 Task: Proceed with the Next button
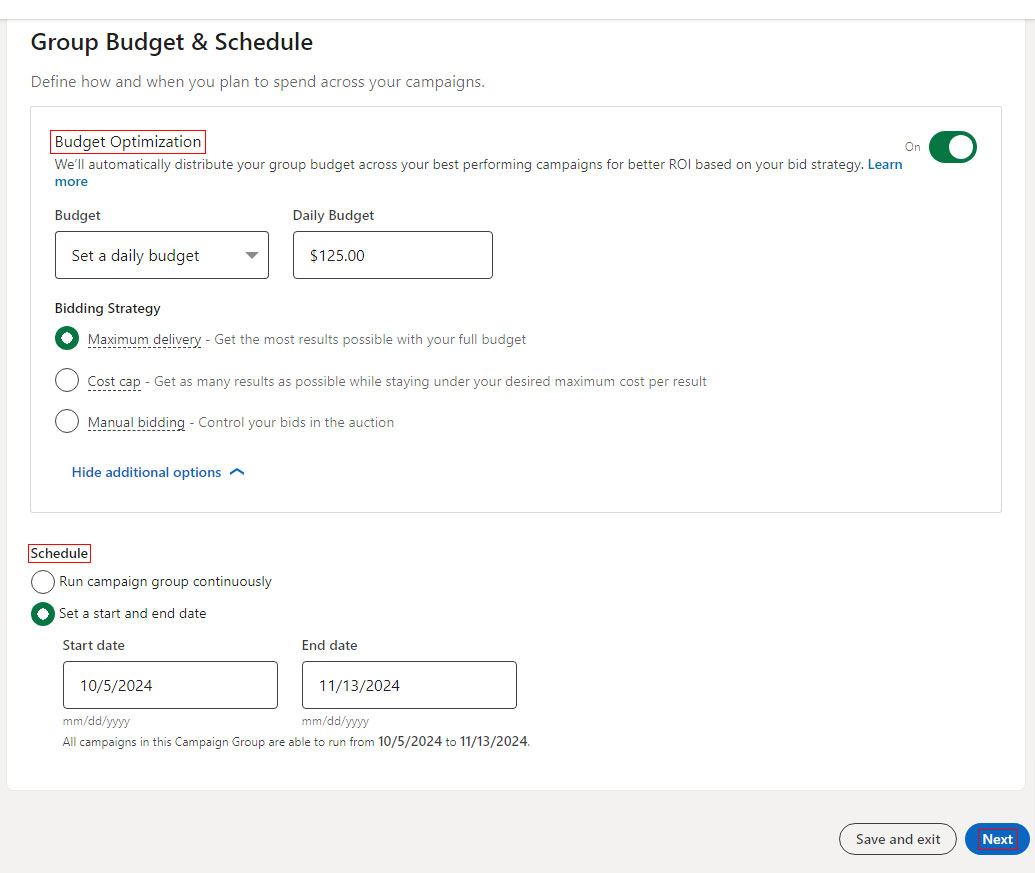(997, 839)
